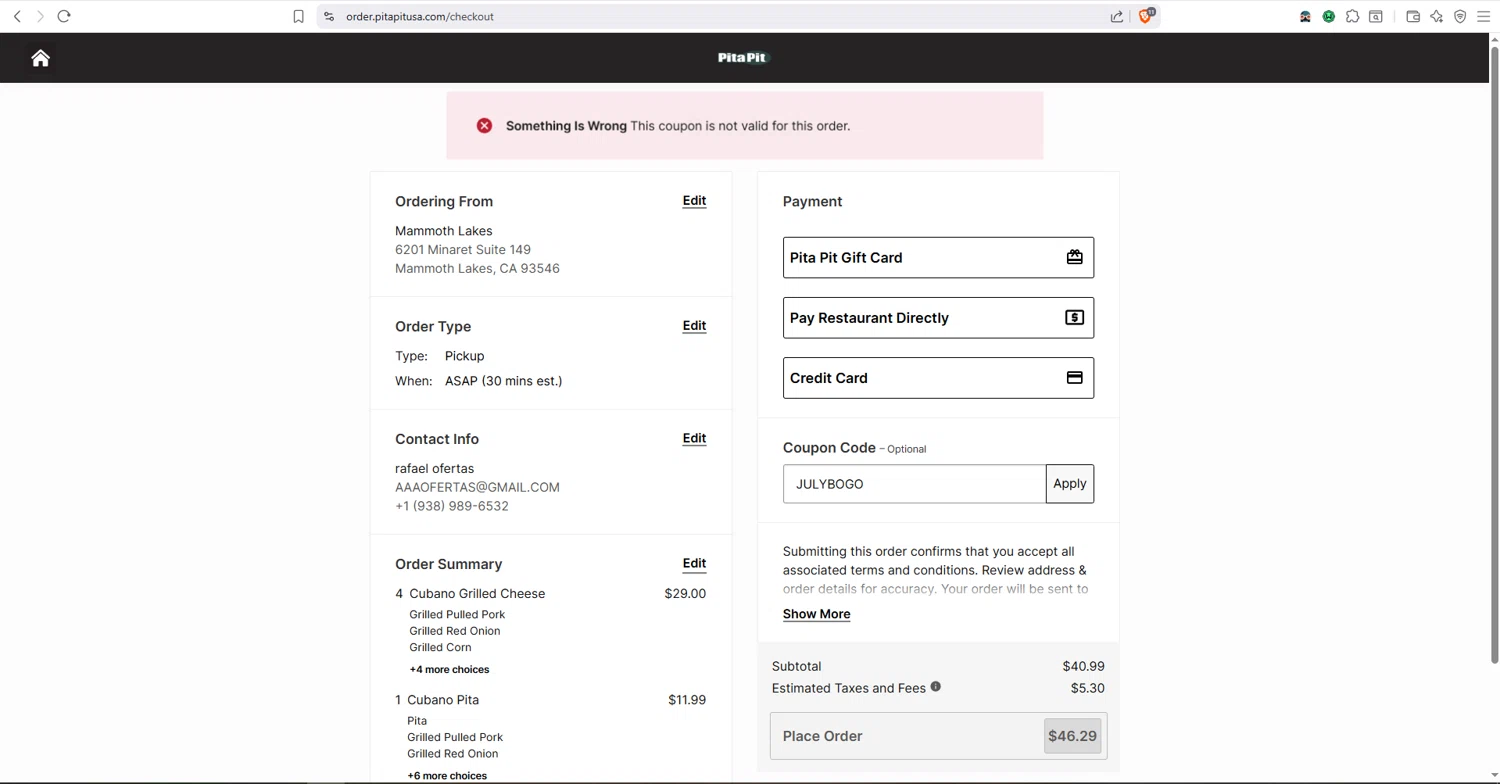Viewport: 1500px width, 784px height.
Task: Open the green circular extension icon
Action: (1329, 16)
